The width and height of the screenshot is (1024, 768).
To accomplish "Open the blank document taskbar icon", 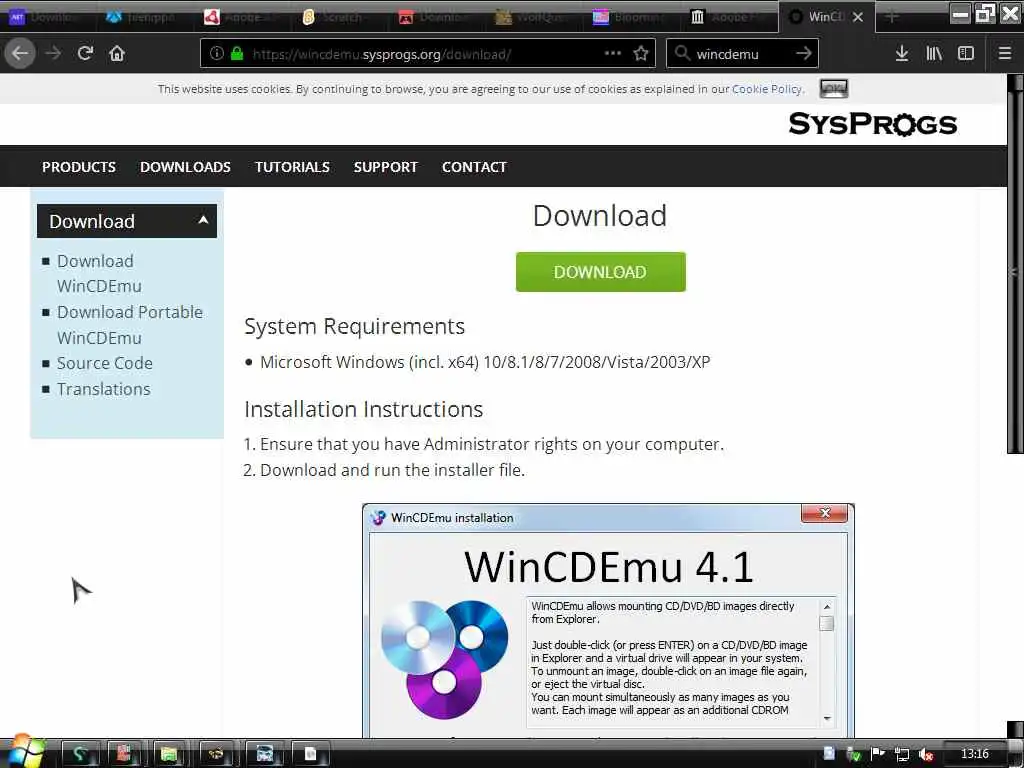I will click(x=310, y=754).
